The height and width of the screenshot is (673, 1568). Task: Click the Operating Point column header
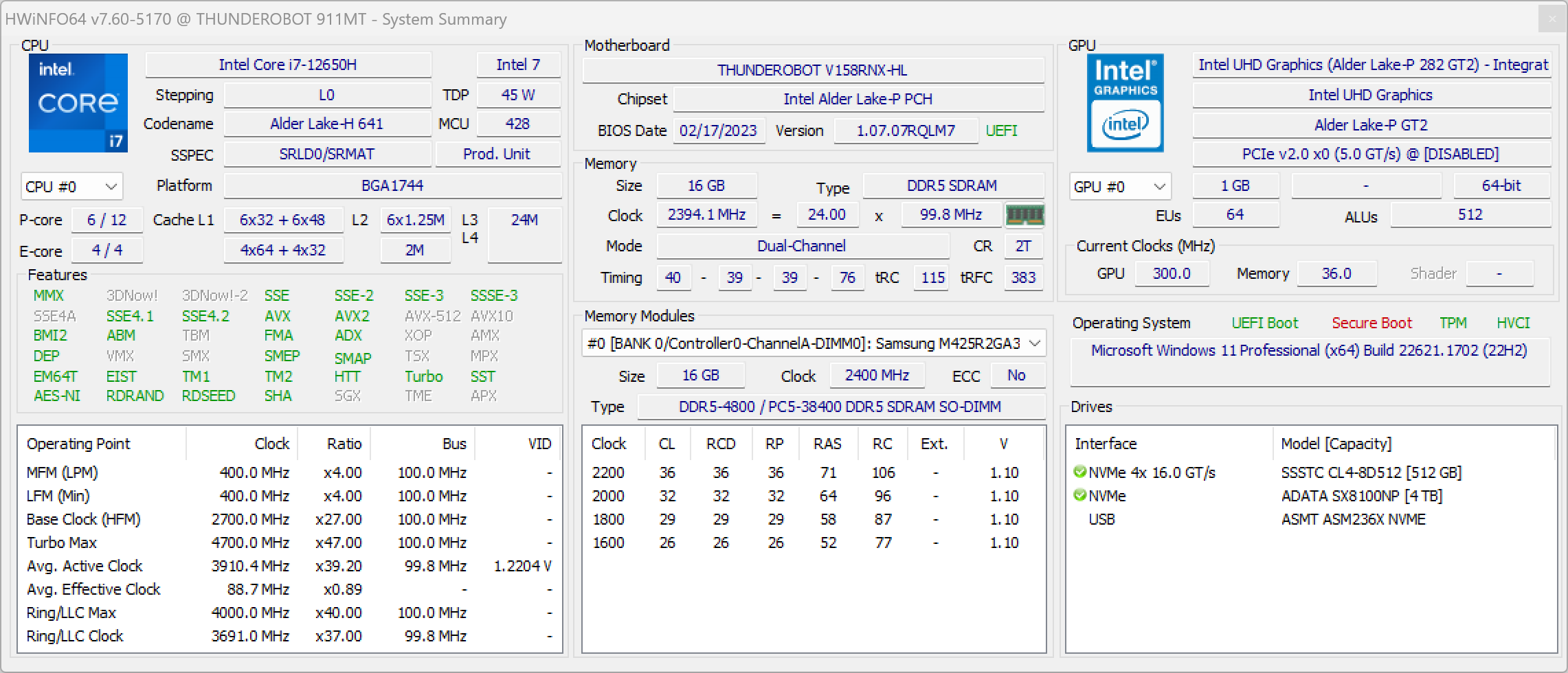pyautogui.click(x=78, y=444)
